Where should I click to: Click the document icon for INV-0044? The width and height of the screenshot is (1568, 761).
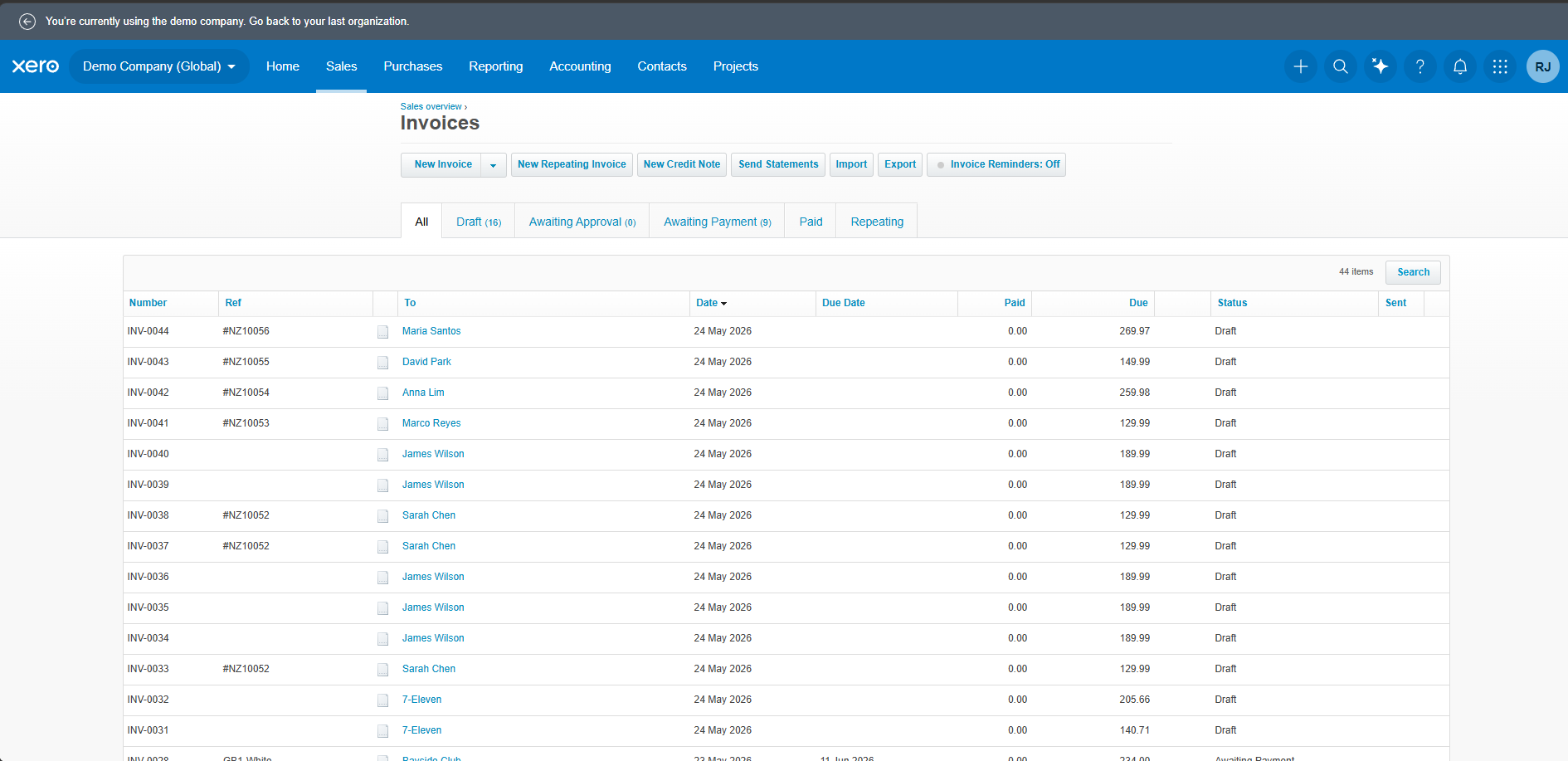[382, 332]
